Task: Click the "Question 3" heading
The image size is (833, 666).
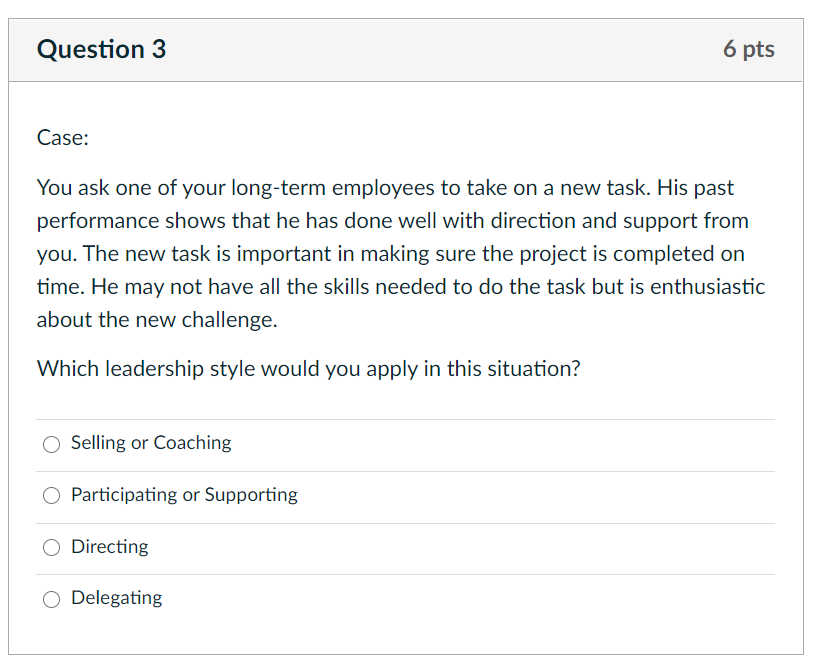Action: pyautogui.click(x=101, y=49)
